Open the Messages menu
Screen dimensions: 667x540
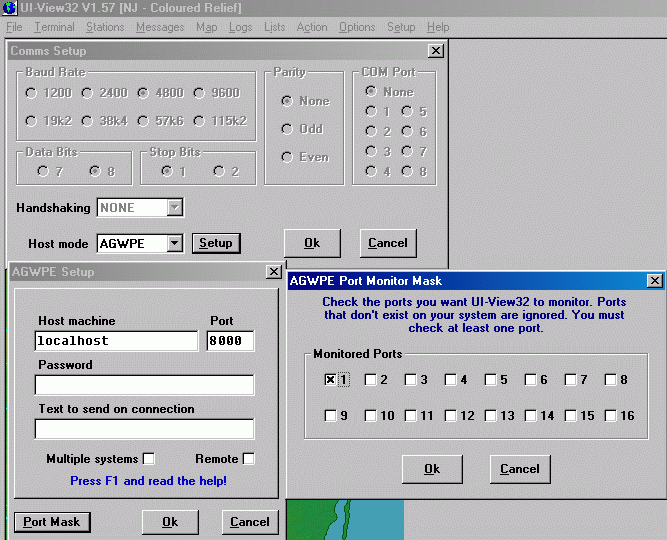[x=160, y=27]
